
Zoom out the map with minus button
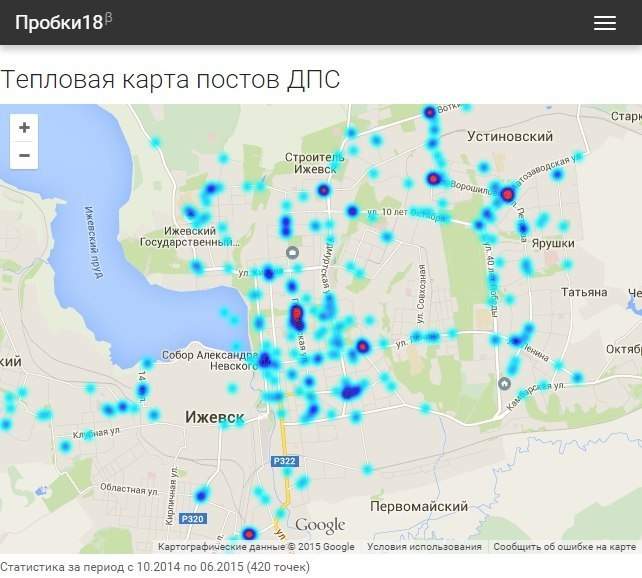coord(24,156)
